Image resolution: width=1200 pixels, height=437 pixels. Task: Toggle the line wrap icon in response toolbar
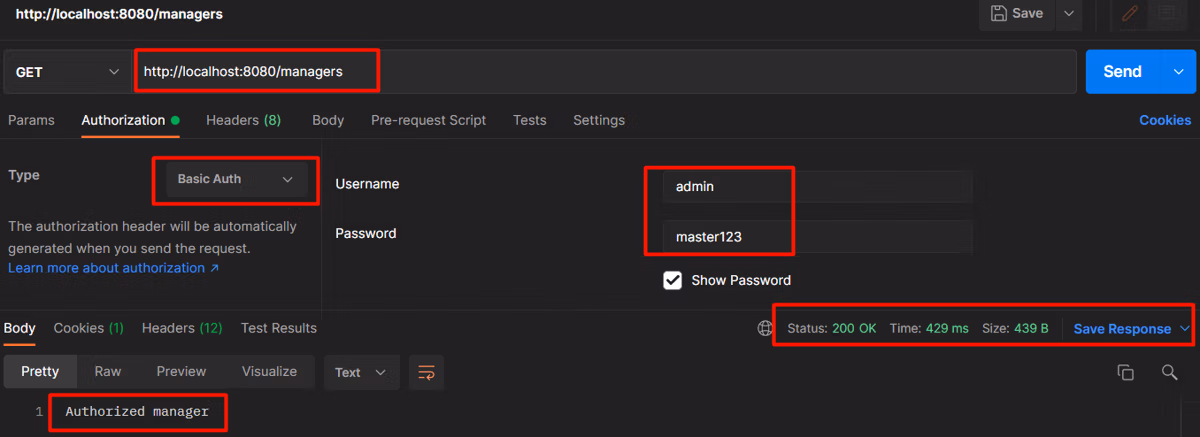426,372
